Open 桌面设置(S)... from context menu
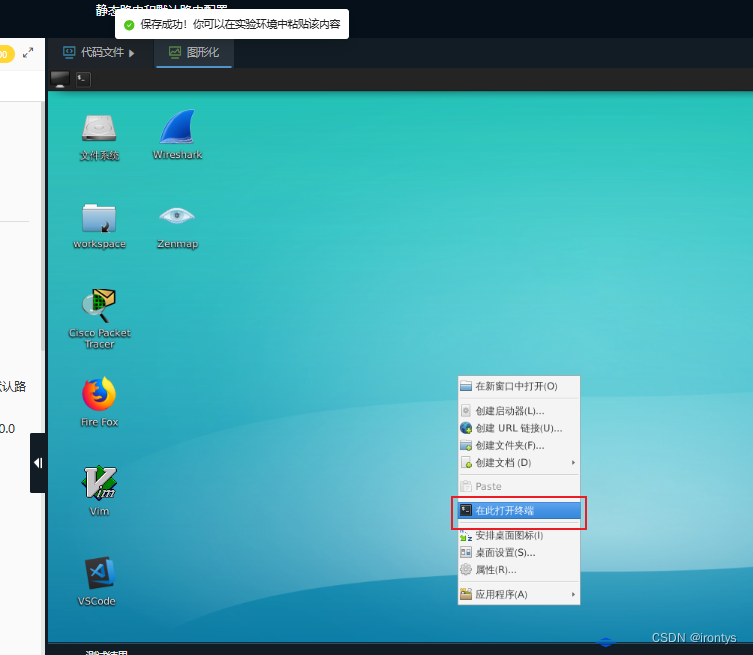The image size is (753, 655). 519,553
